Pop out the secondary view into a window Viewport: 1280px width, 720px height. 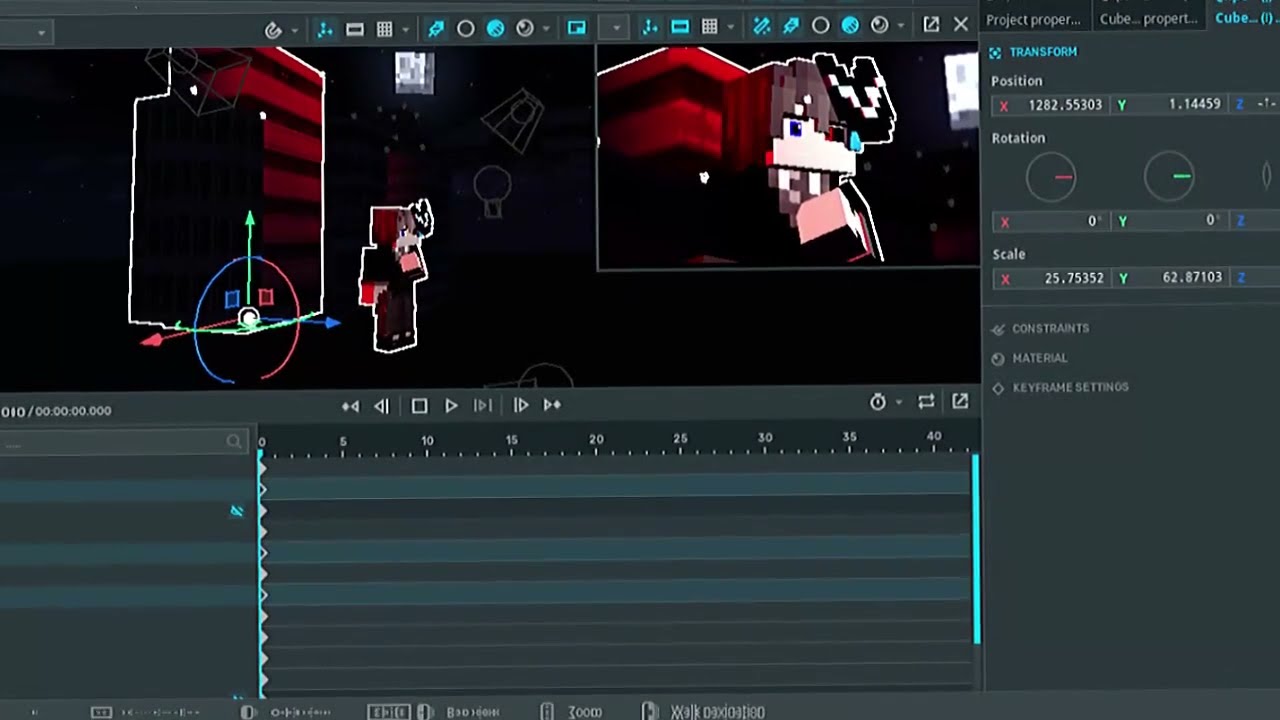click(931, 25)
